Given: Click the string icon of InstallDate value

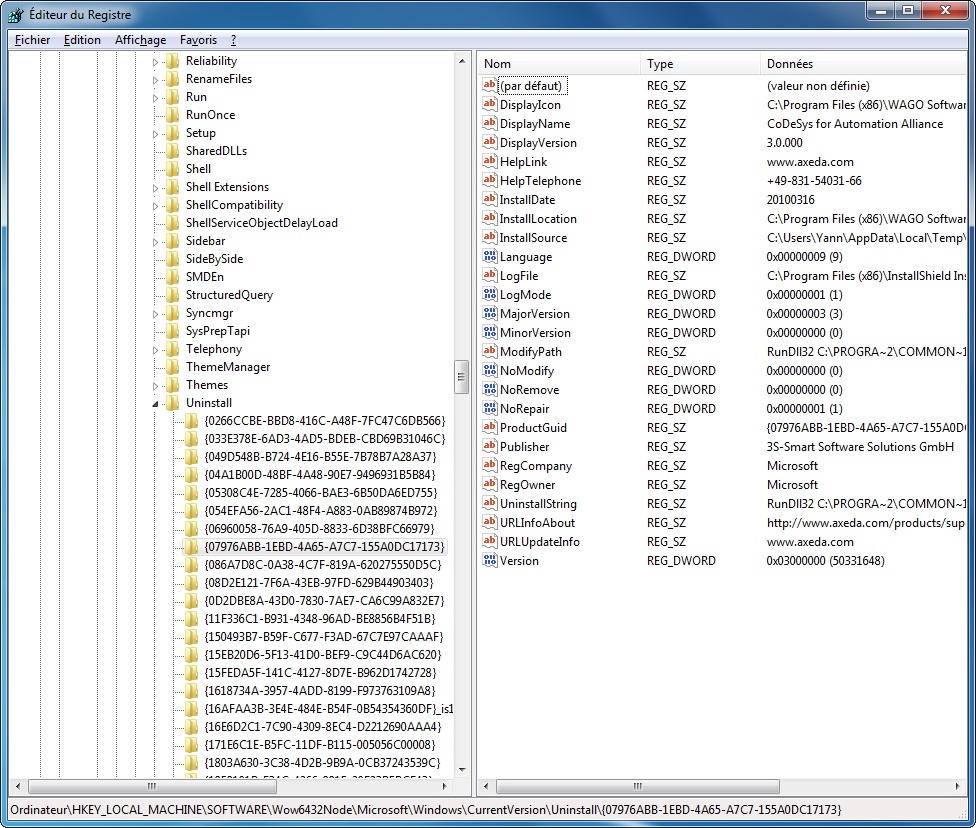Looking at the screenshot, I should (x=490, y=199).
